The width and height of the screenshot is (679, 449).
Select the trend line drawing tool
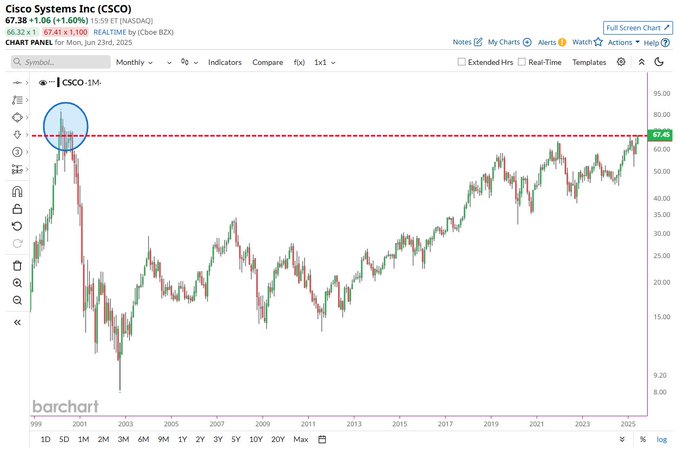[x=17, y=100]
